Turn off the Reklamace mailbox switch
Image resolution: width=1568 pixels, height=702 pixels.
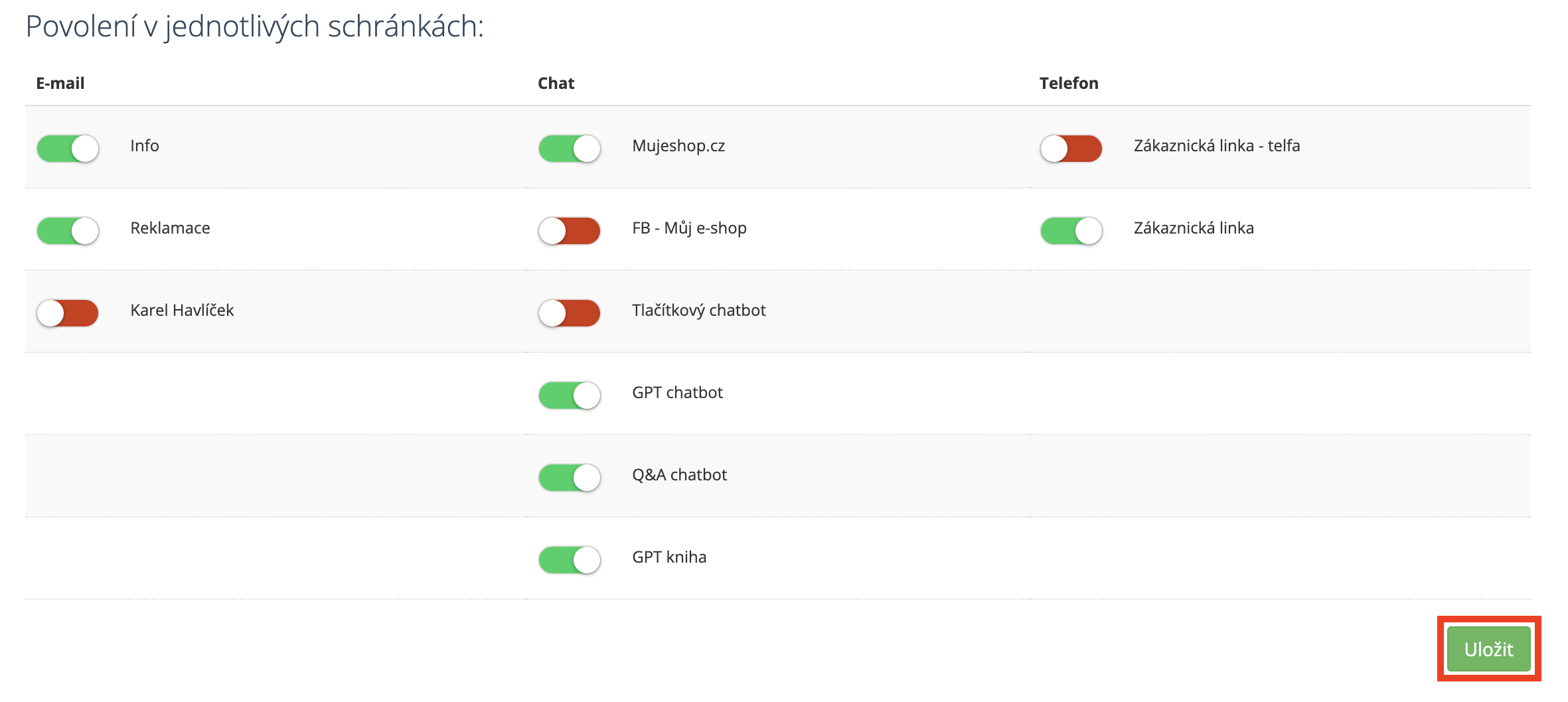[x=68, y=230]
